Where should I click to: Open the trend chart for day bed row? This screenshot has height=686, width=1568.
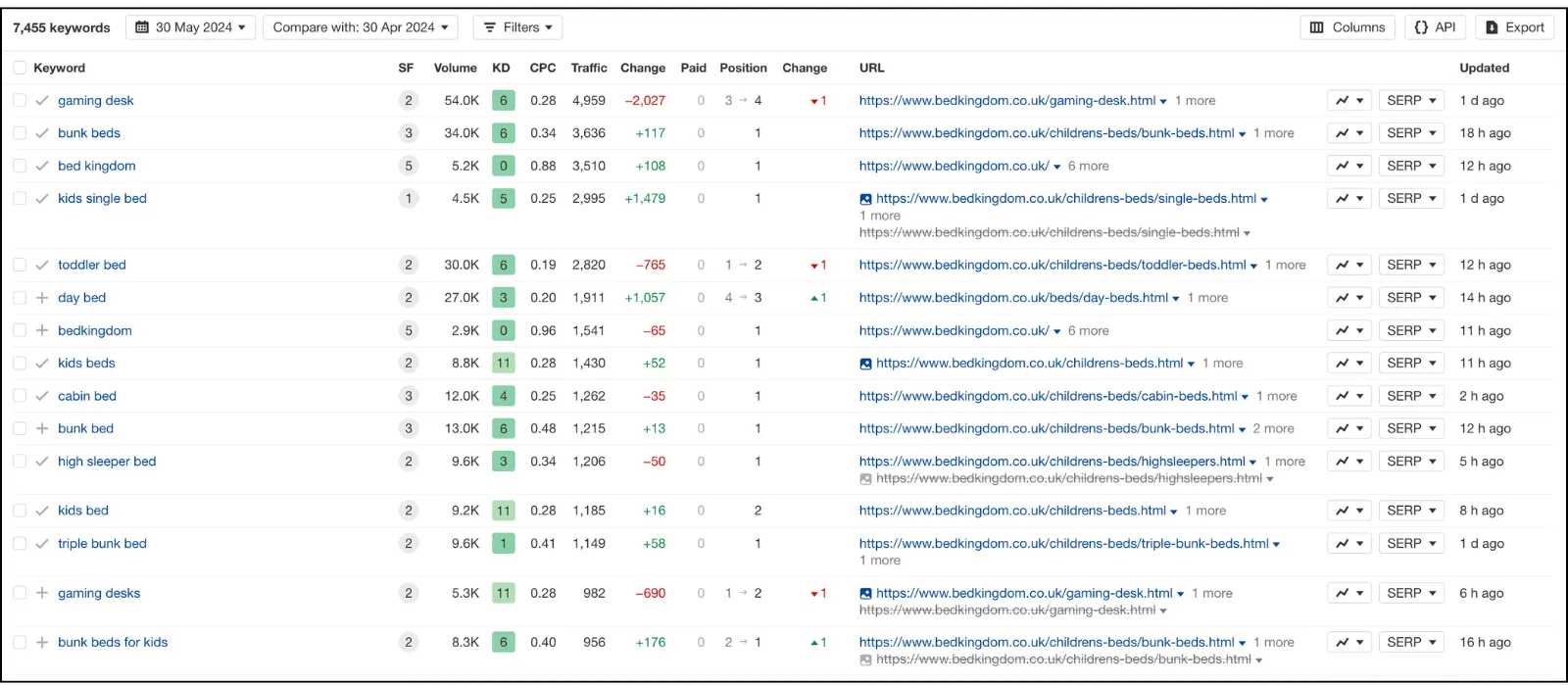point(1349,298)
